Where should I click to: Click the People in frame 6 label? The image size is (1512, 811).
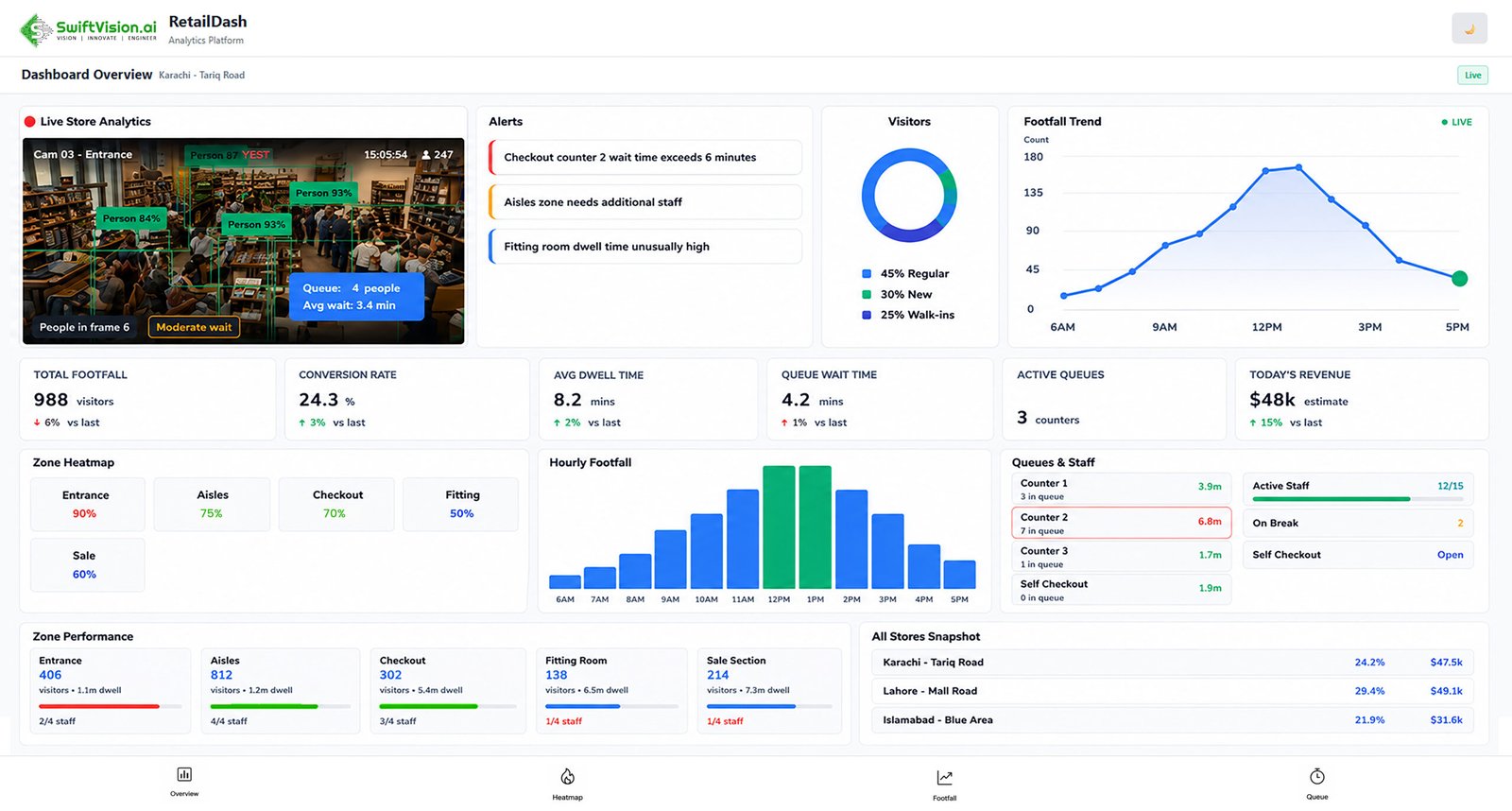point(84,328)
